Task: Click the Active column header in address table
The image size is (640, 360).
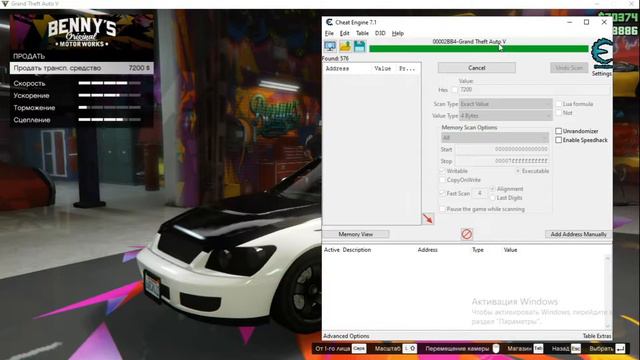Action: tap(332, 250)
